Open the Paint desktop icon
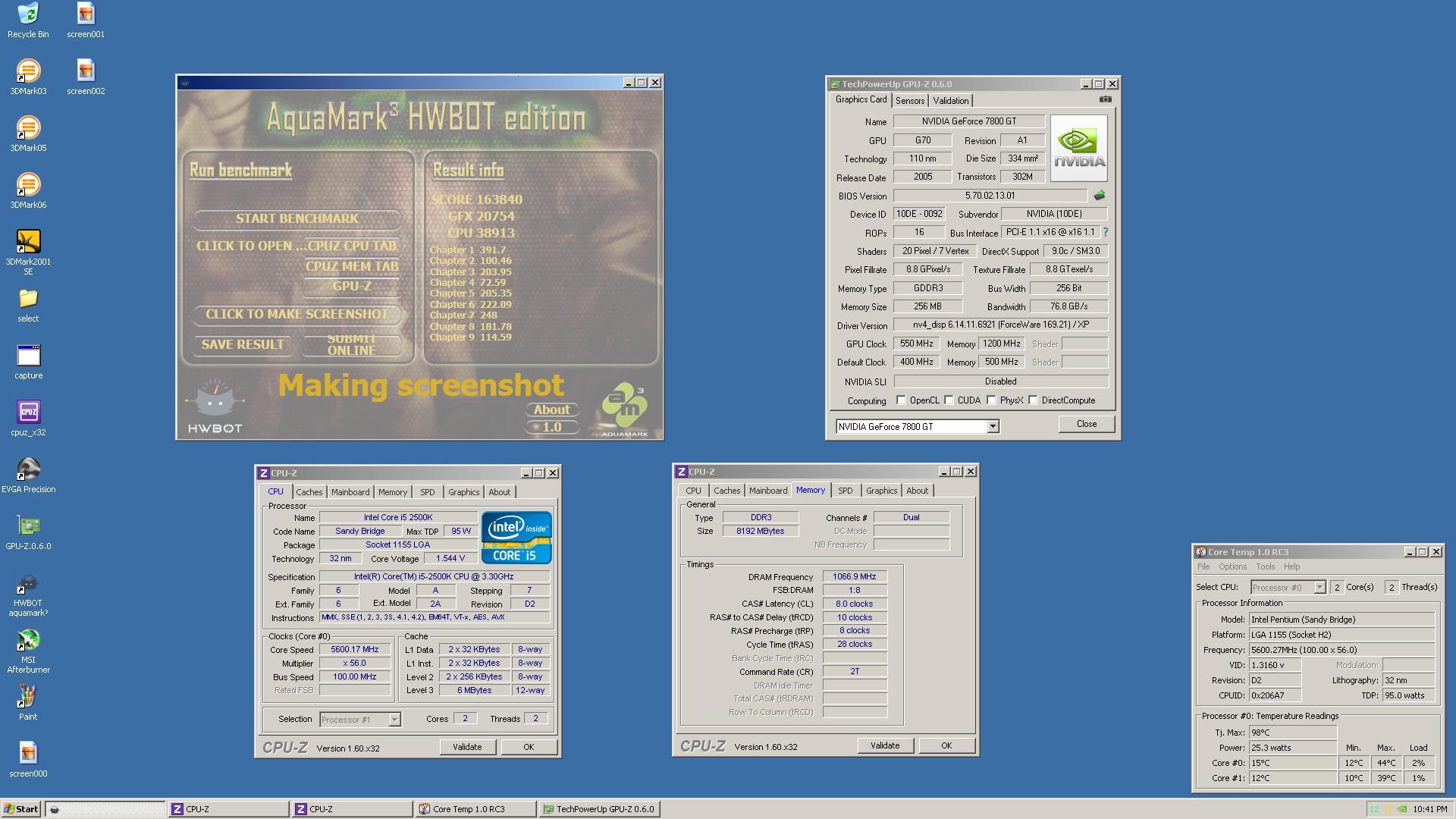This screenshot has height=819, width=1456. pos(28,703)
